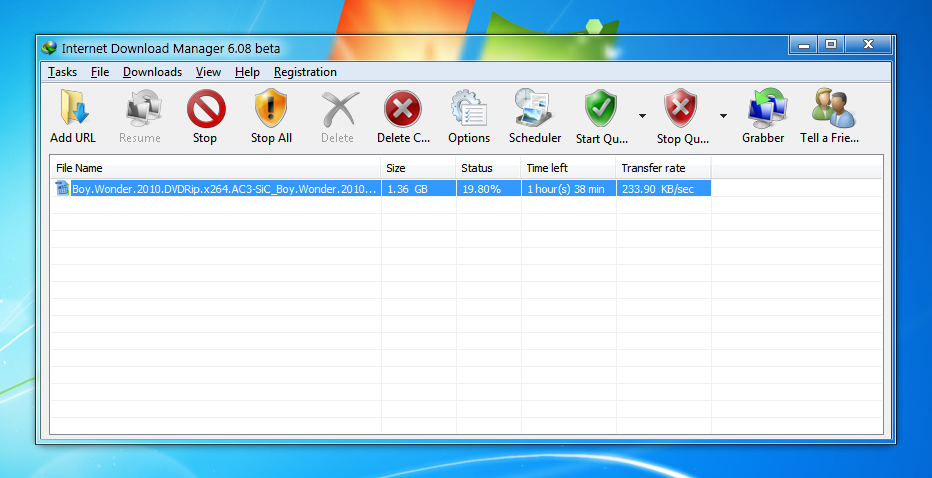932x478 pixels.
Task: Open the Downloads menu
Action: 152,72
